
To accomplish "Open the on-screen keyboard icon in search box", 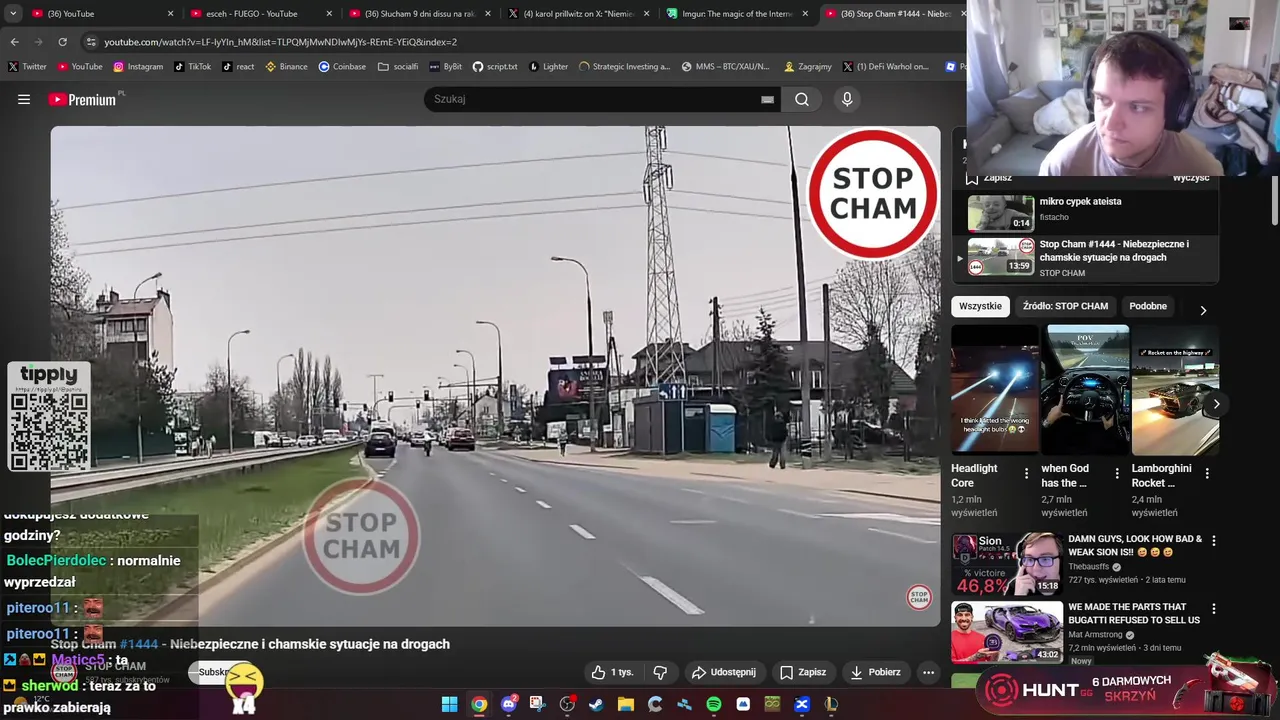I will click(767, 99).
